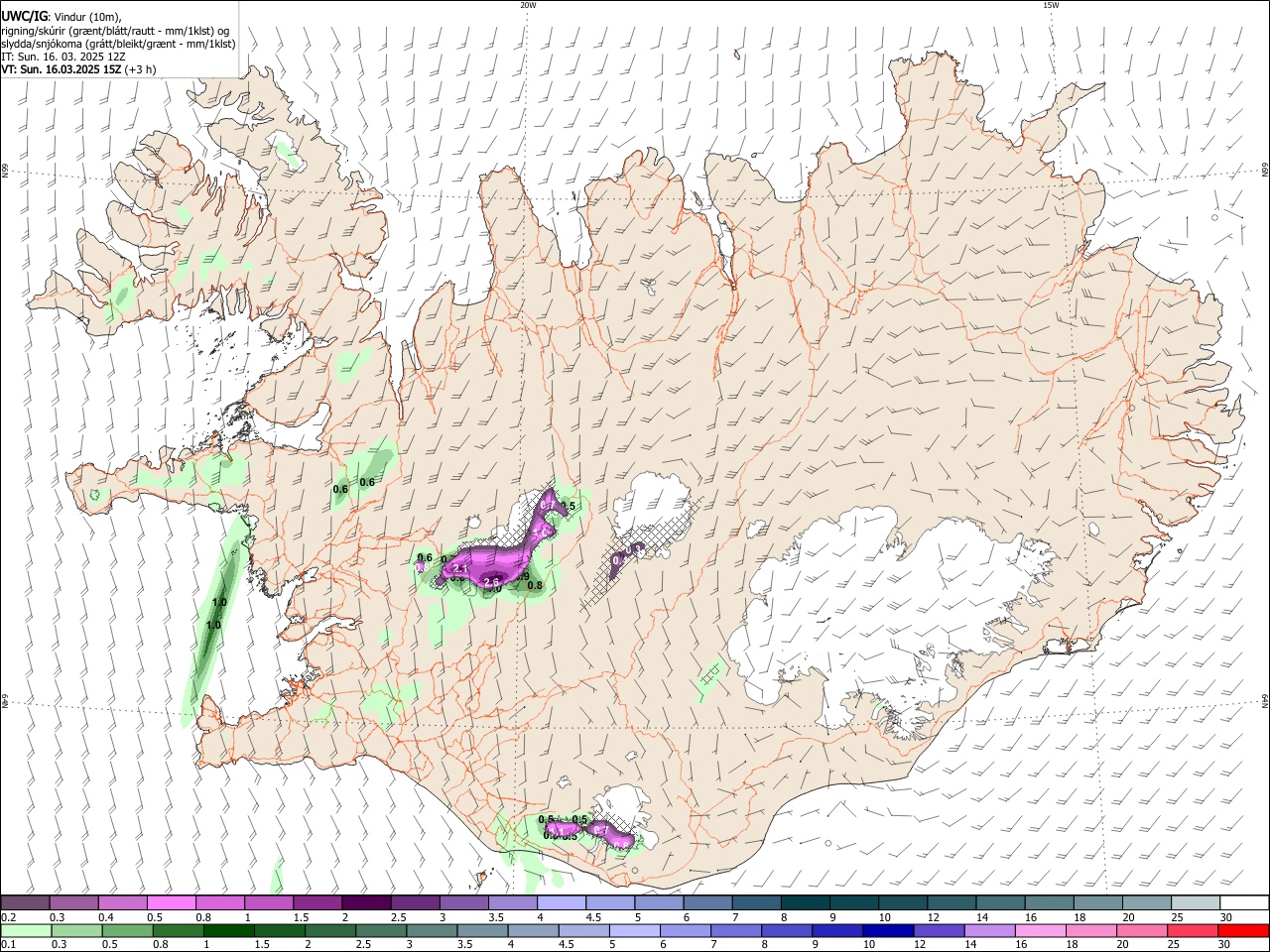Select the darkest green 1 rain legend swatch
Image resolution: width=1270 pixels, height=952 pixels.
pos(229,930)
